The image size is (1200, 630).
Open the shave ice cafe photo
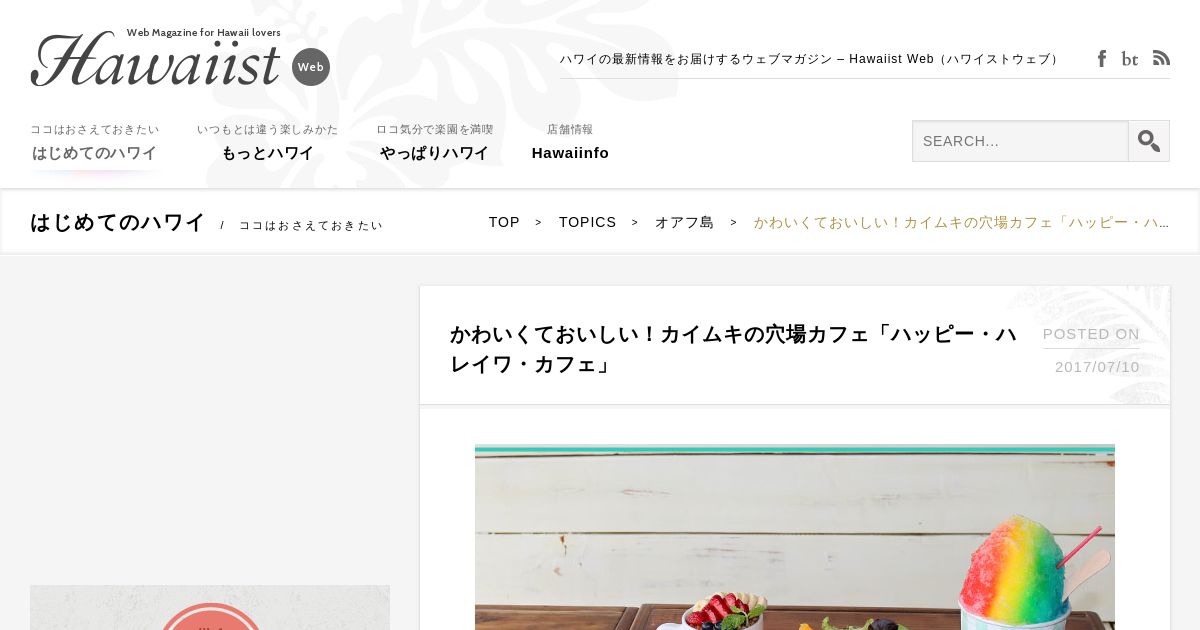click(795, 537)
